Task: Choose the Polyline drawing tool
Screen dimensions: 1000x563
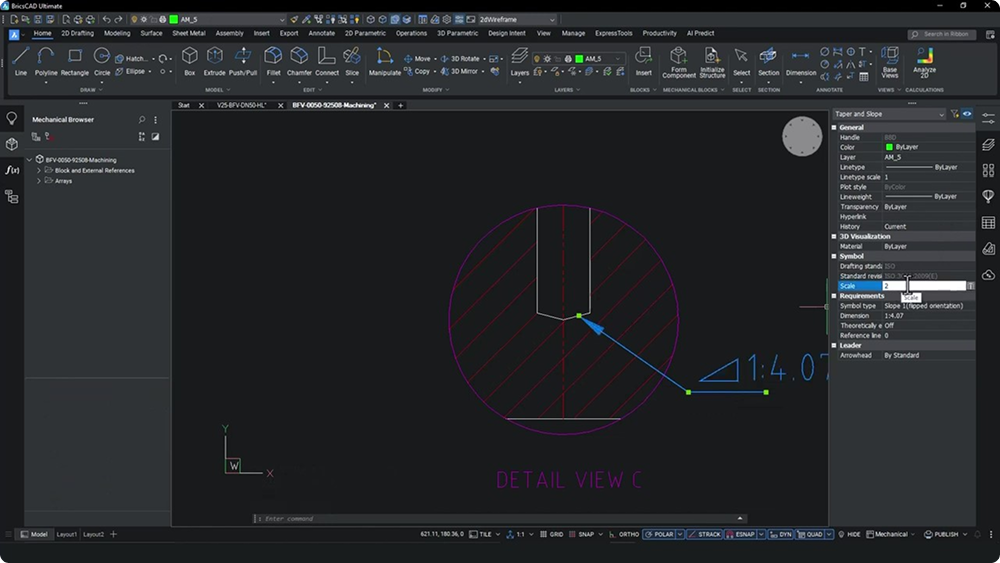Action: [46, 60]
